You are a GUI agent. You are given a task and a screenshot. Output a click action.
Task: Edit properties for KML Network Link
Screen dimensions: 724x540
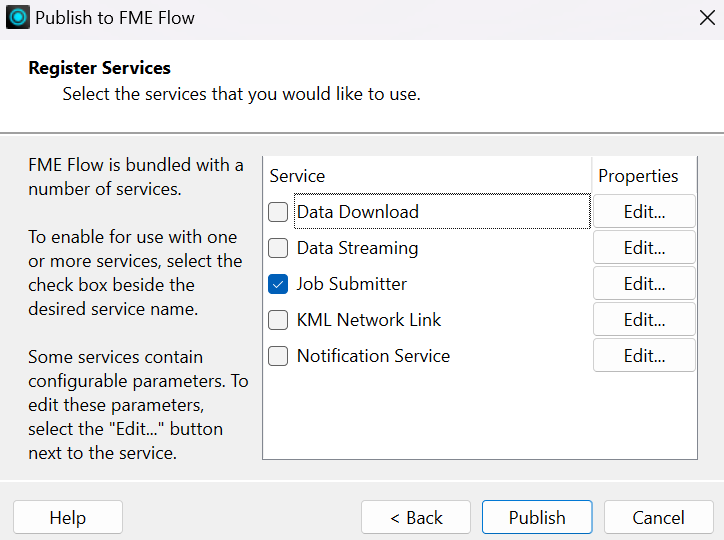644,319
